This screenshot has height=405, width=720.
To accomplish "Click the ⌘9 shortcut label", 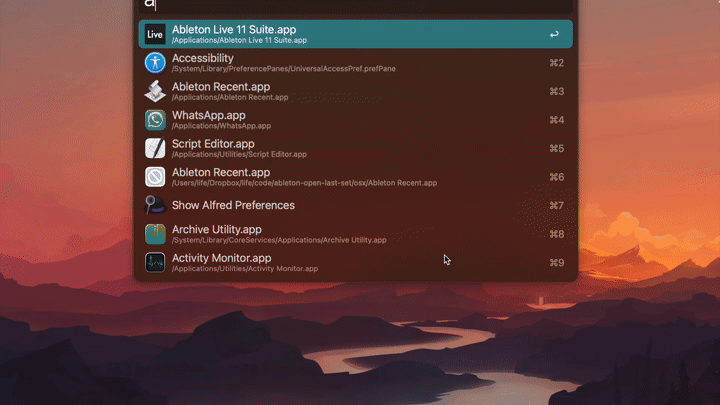I will (557, 263).
